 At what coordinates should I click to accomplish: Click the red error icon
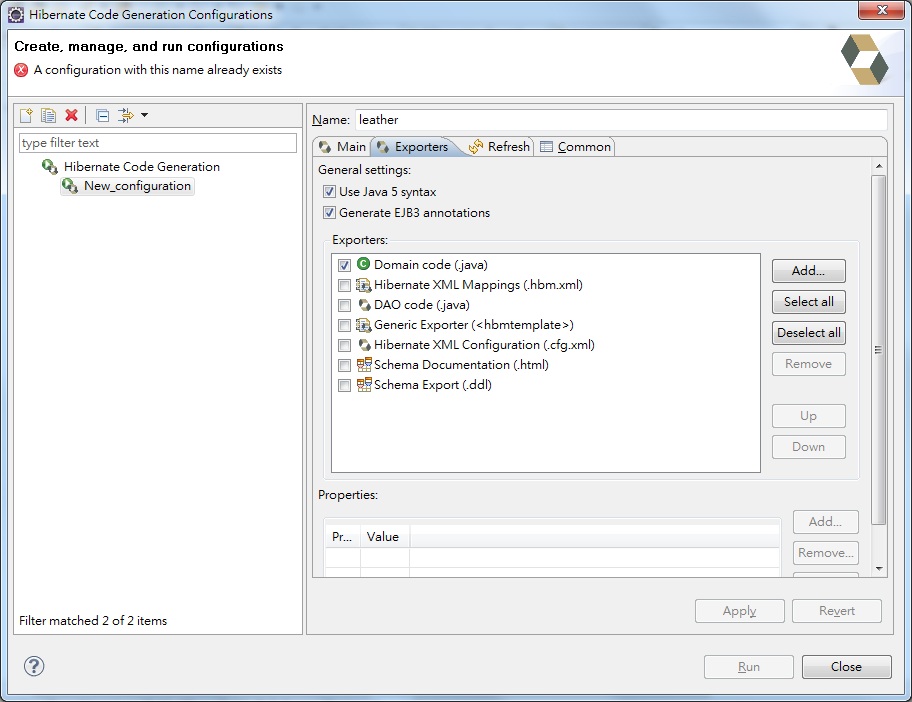(x=21, y=70)
